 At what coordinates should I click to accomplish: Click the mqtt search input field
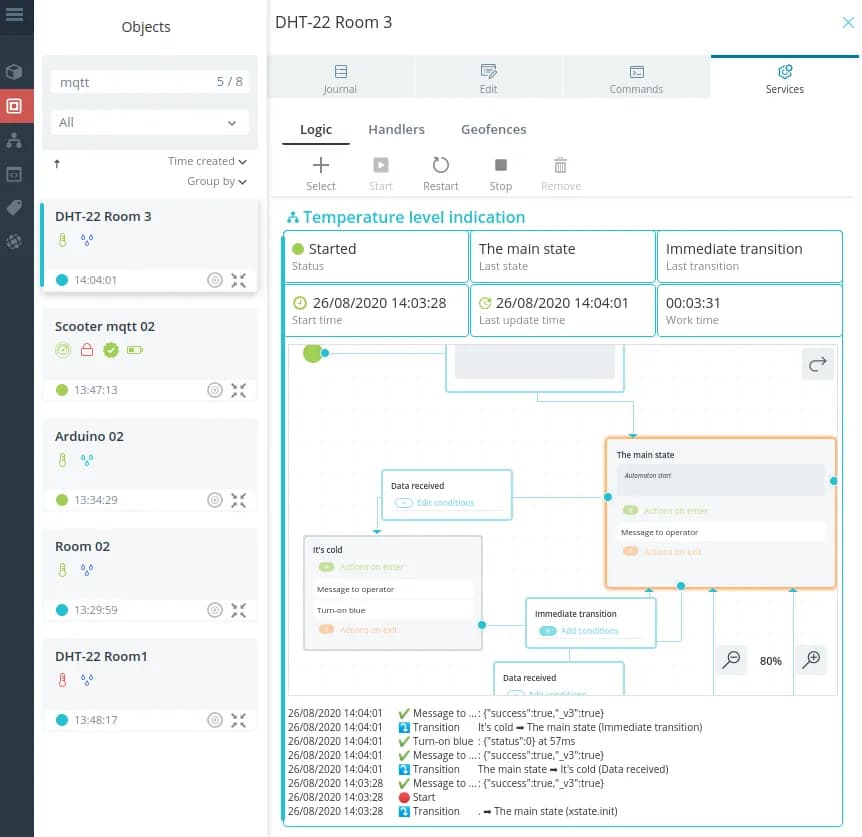(x=130, y=82)
